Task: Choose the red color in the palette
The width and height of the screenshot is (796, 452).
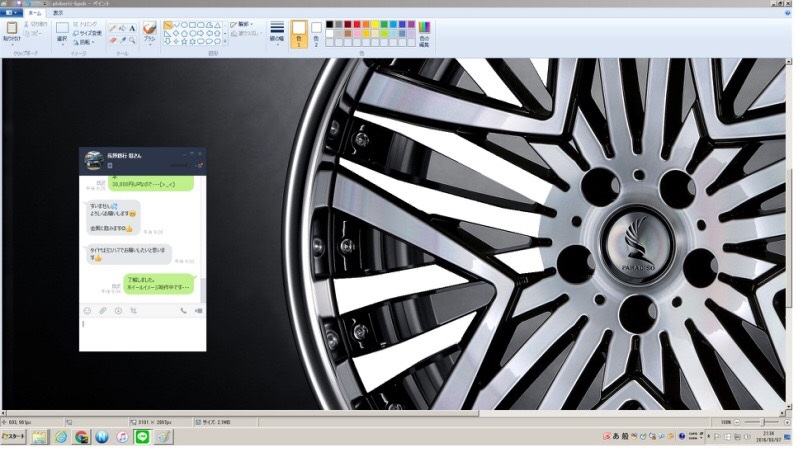Action: click(x=356, y=23)
